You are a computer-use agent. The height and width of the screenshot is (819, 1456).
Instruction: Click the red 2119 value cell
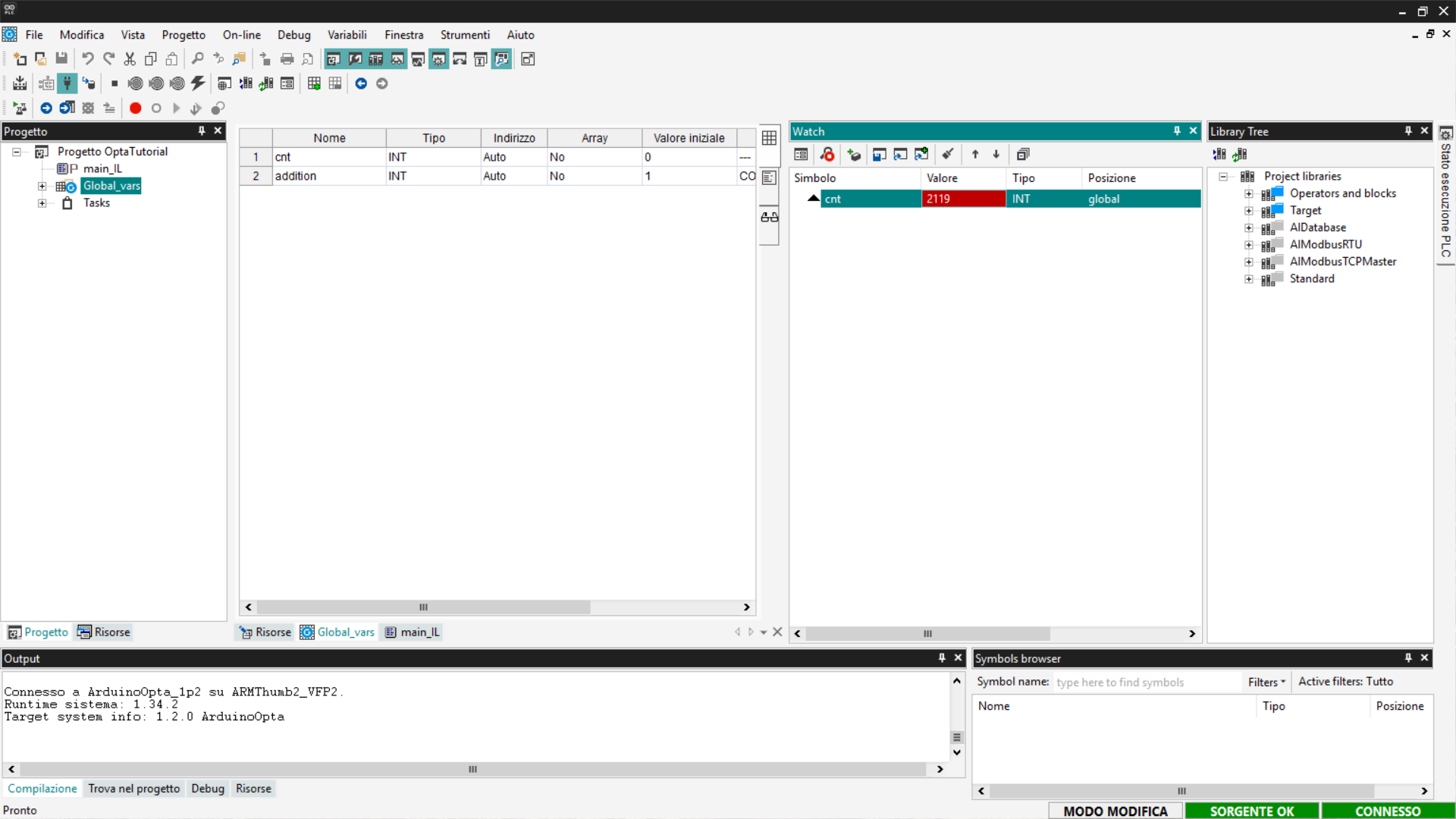(x=962, y=199)
